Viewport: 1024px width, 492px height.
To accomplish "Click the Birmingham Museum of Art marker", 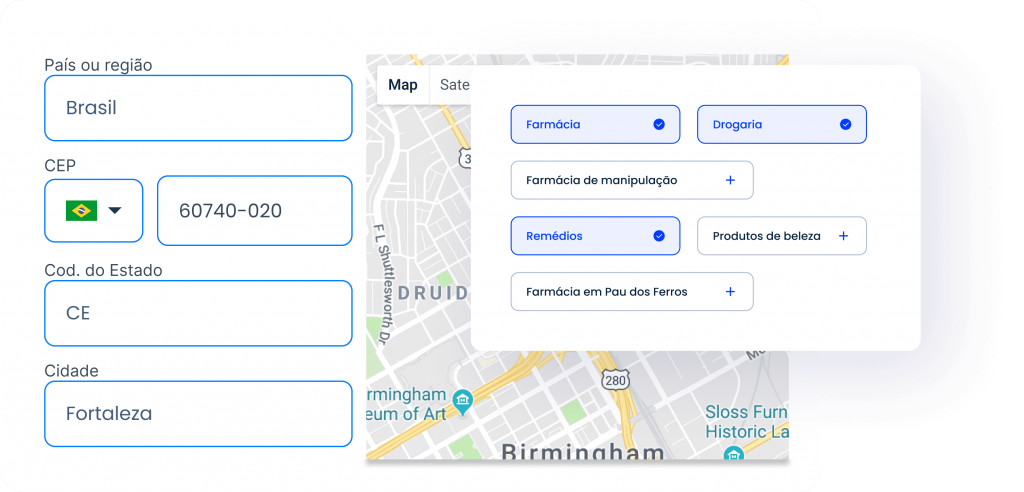I will 462,402.
